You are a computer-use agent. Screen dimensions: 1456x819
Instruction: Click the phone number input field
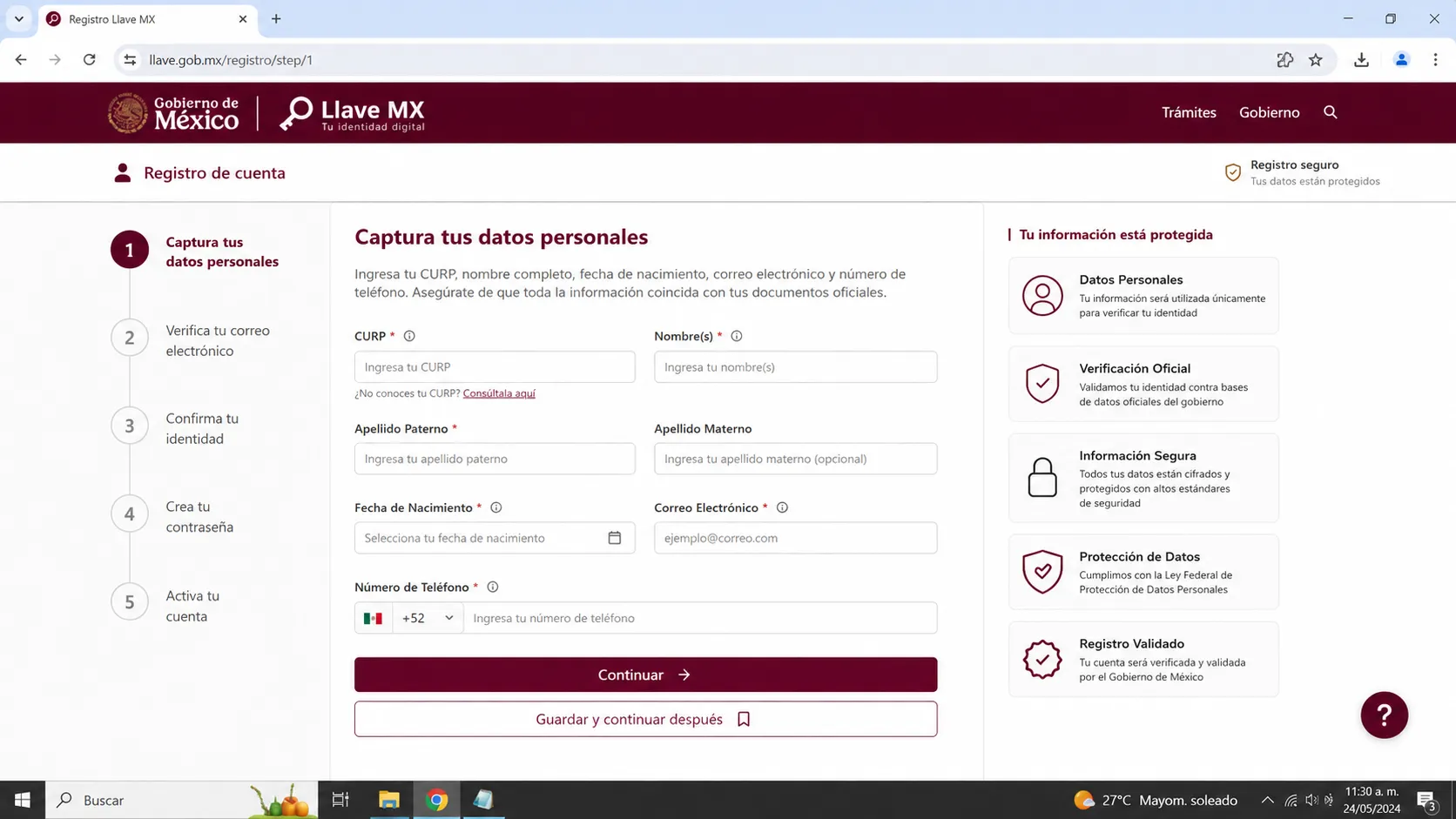[700, 618]
